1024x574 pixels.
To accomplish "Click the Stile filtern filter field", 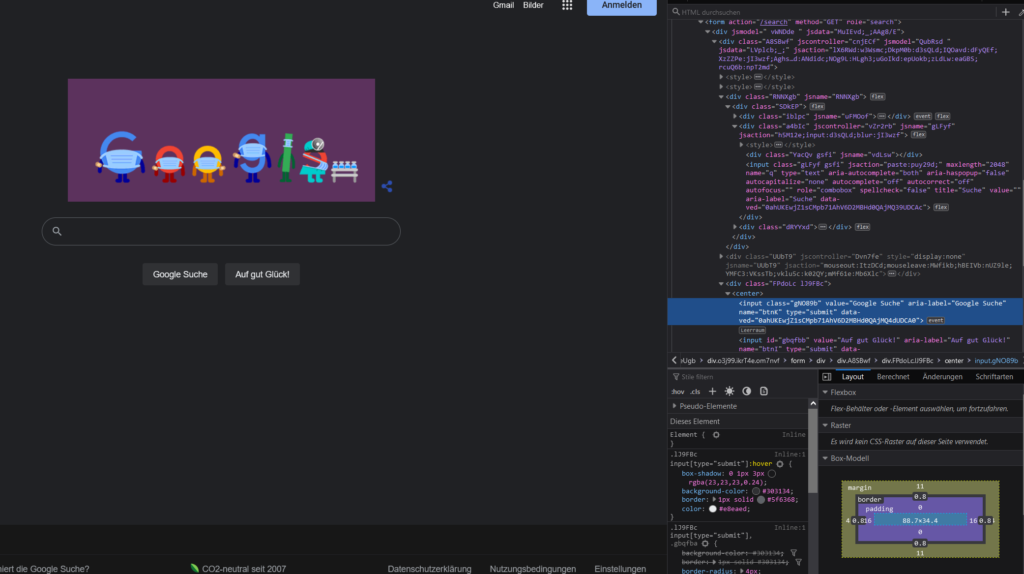I will click(741, 377).
